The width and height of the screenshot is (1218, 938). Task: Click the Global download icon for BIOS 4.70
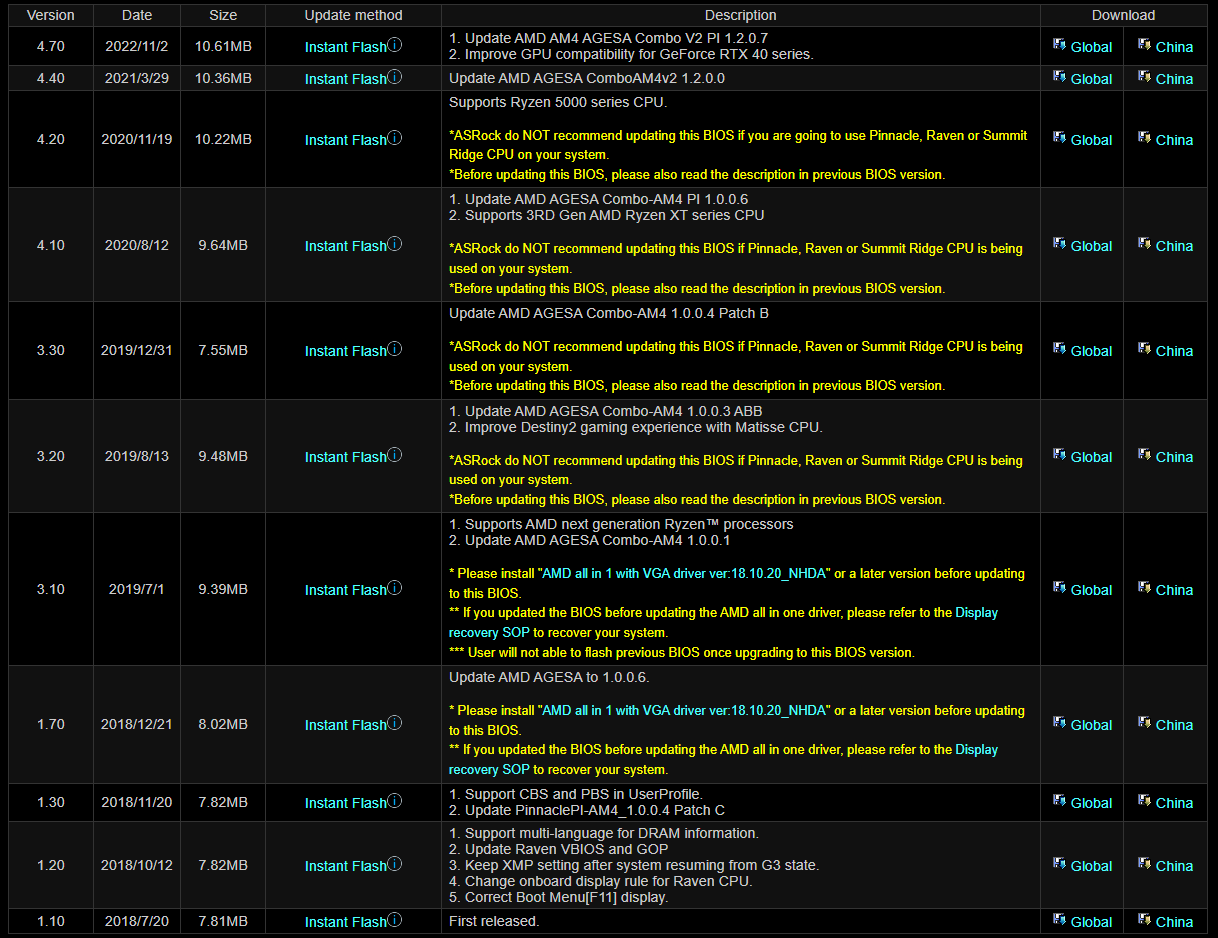tap(1059, 45)
